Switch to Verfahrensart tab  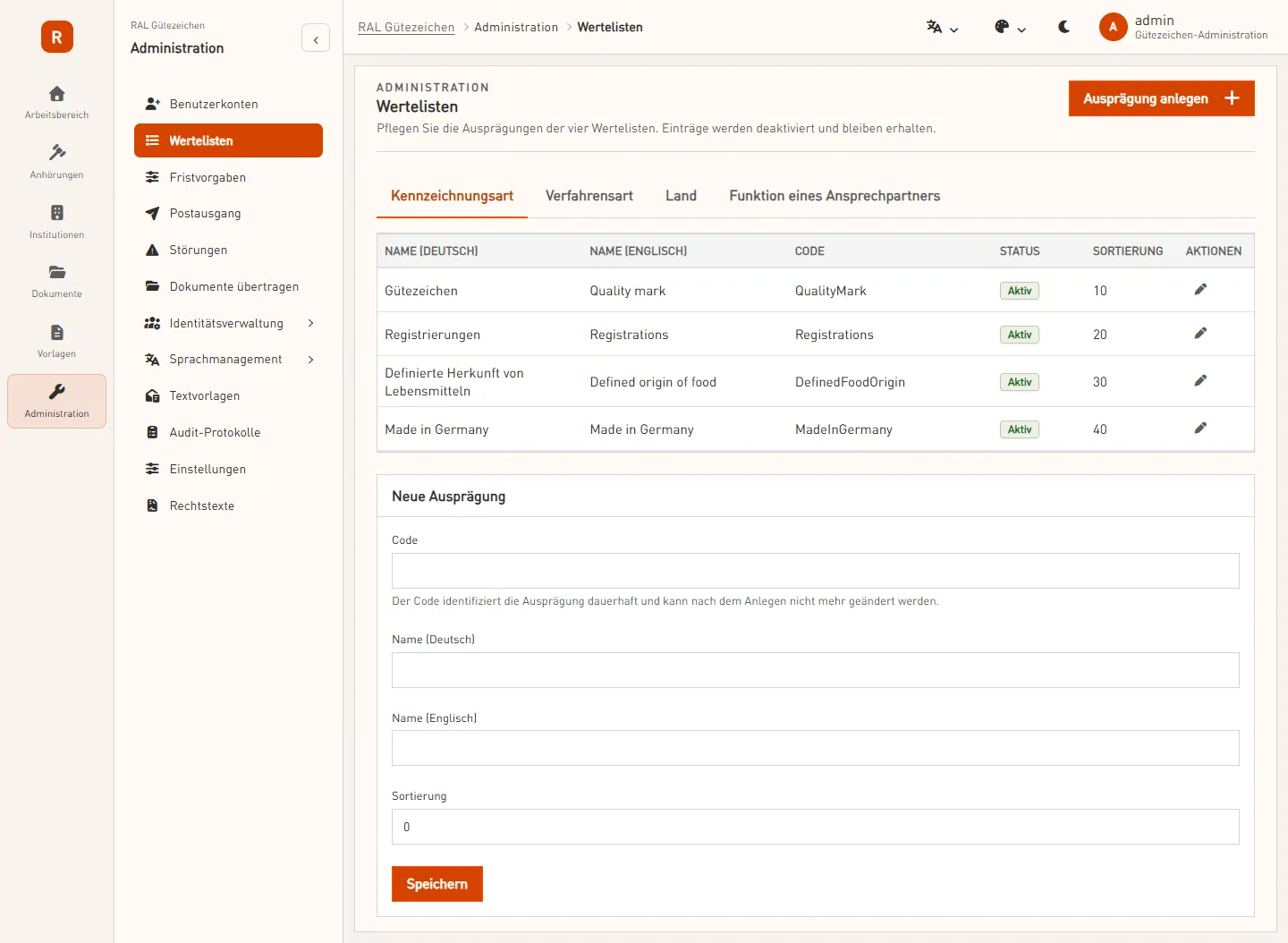click(x=589, y=196)
